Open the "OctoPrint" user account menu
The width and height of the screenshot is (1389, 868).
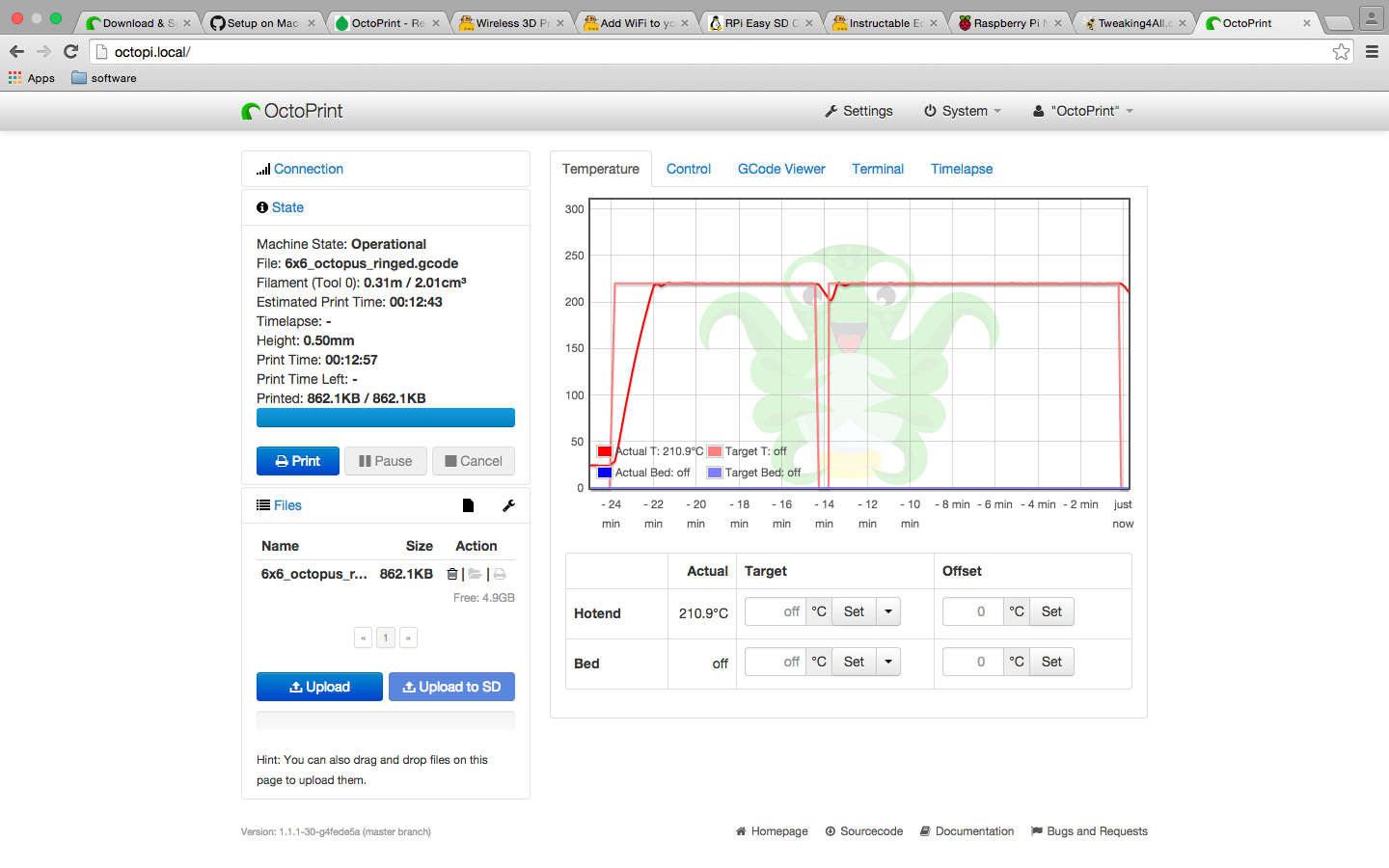(1082, 111)
